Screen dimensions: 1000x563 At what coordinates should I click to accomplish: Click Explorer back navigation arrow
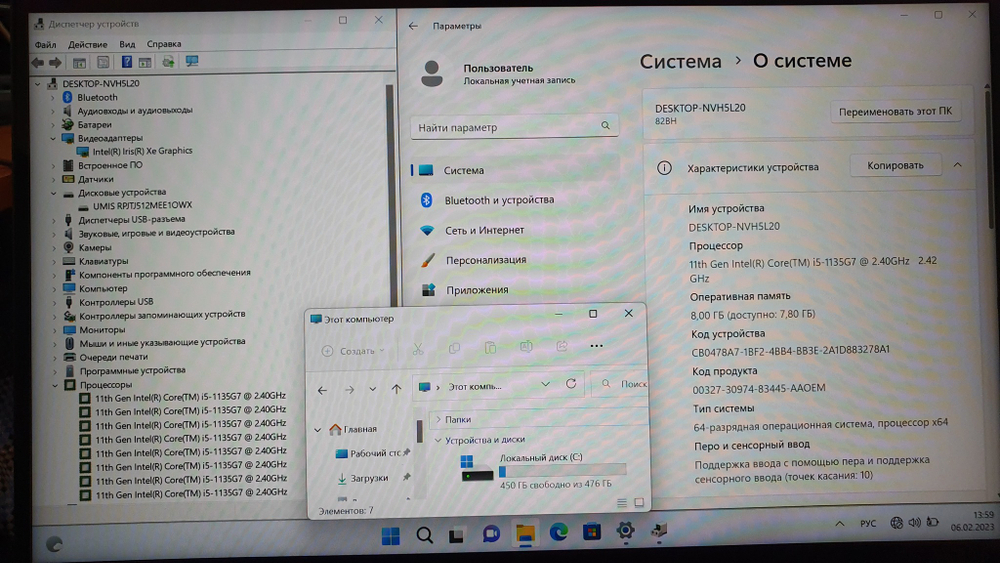tap(323, 390)
